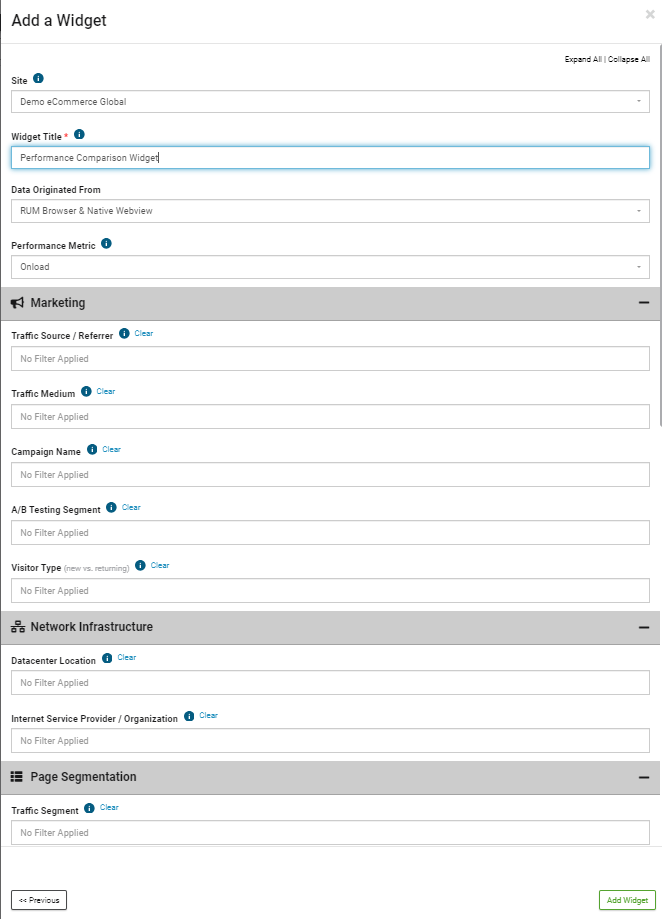Click the info icon beside Widget Title
Image resolution: width=662 pixels, height=919 pixels.
point(80,135)
